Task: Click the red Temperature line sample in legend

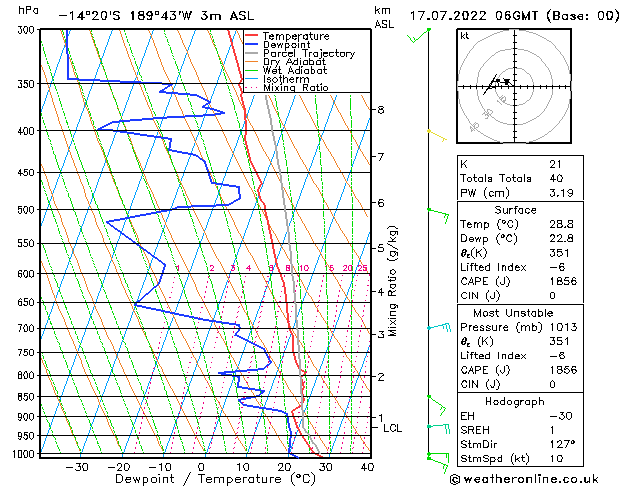Action: tap(252, 36)
